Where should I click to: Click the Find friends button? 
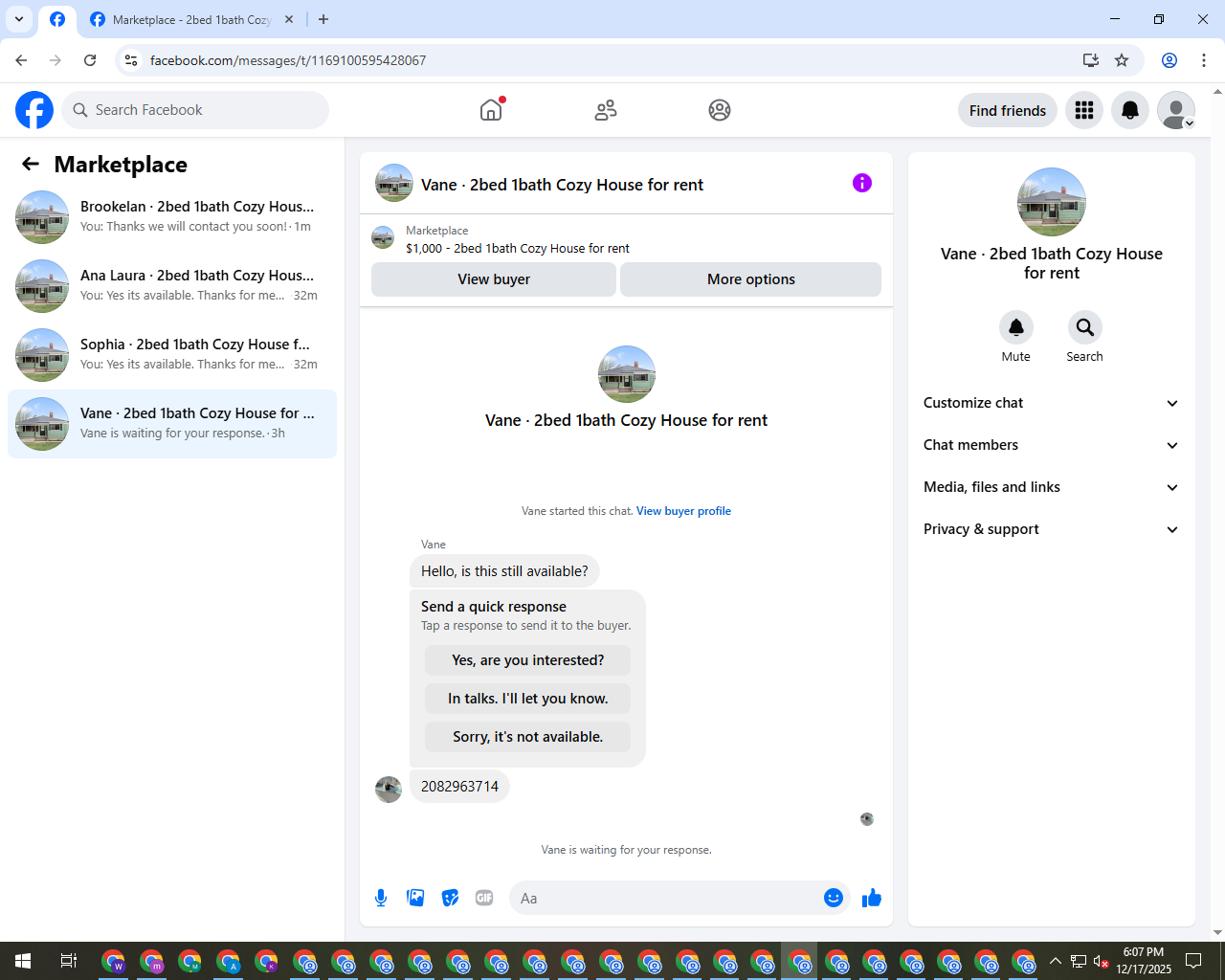1008,110
